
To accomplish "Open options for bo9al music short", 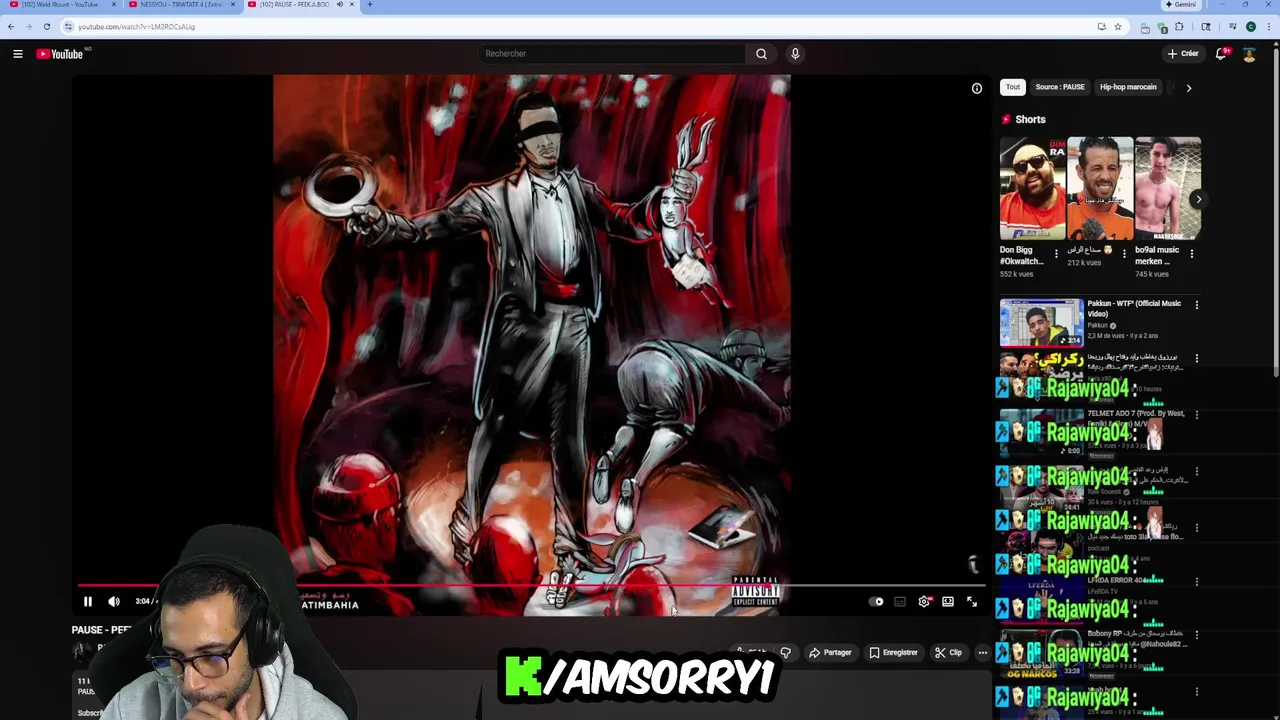I will [1192, 254].
